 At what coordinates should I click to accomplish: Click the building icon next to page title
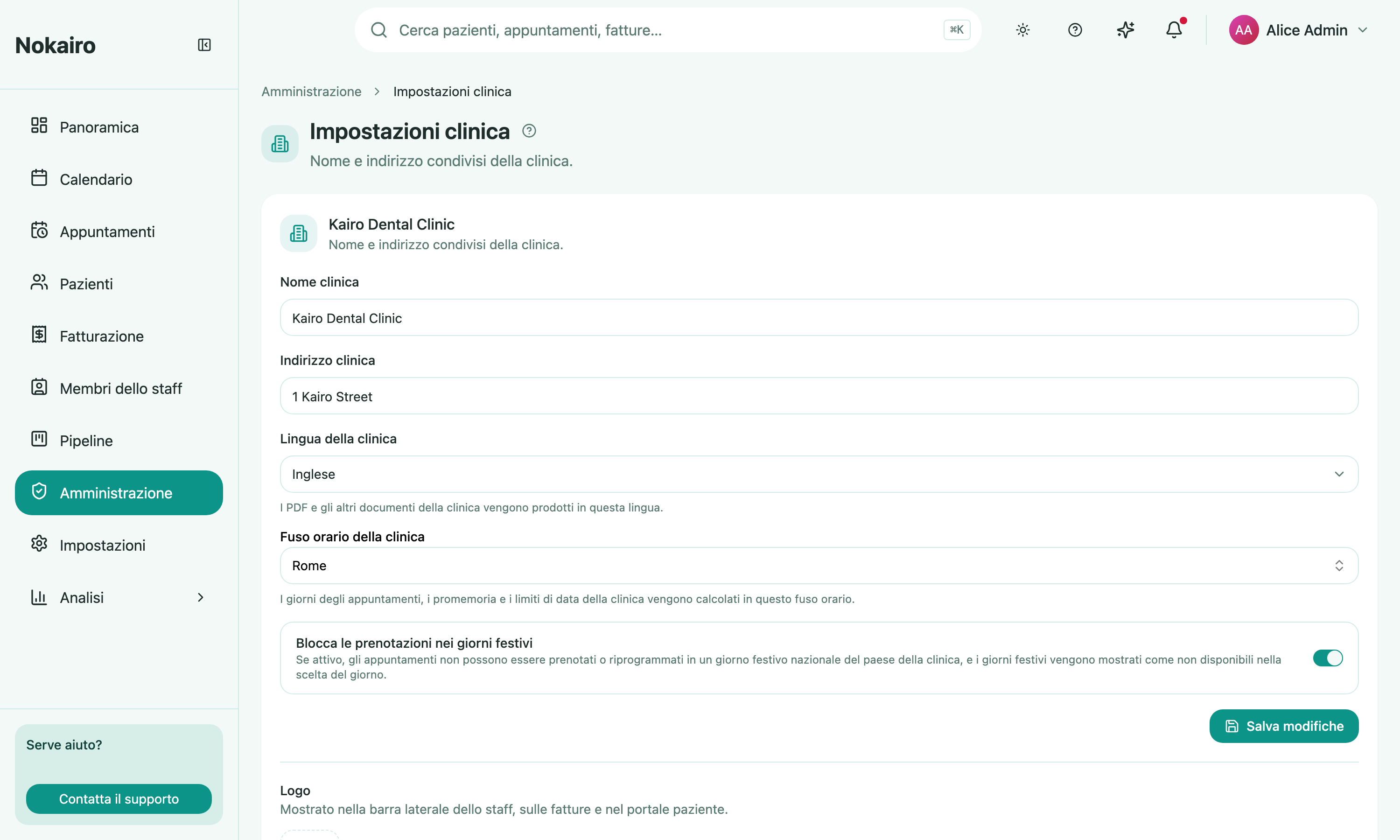(280, 144)
